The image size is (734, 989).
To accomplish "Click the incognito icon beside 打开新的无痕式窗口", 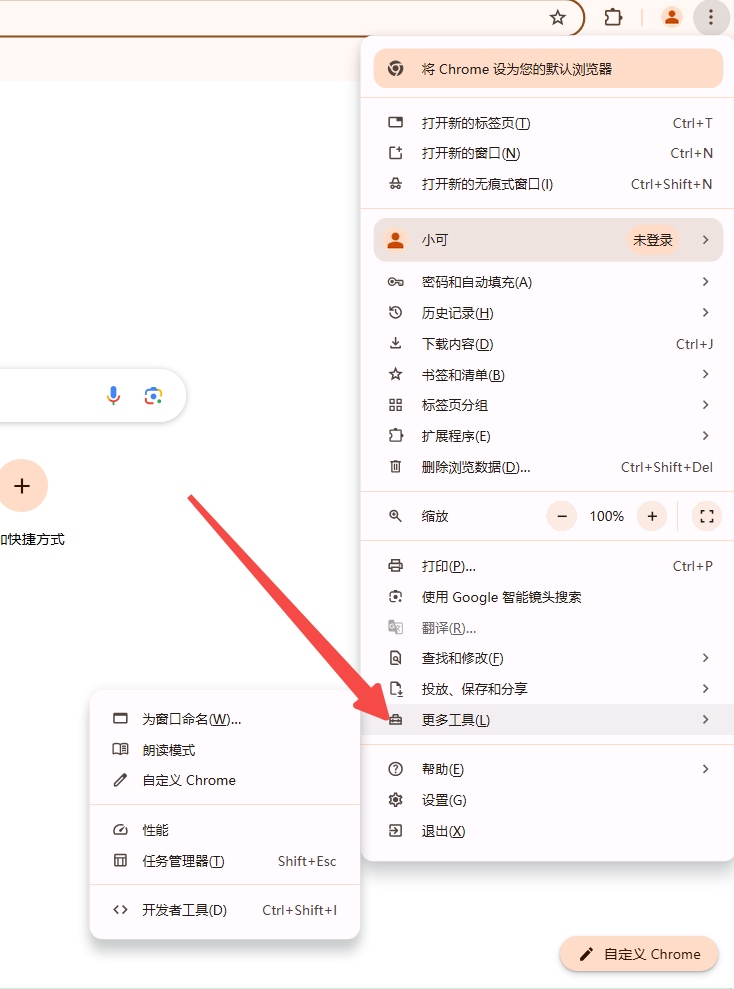I will (x=395, y=184).
